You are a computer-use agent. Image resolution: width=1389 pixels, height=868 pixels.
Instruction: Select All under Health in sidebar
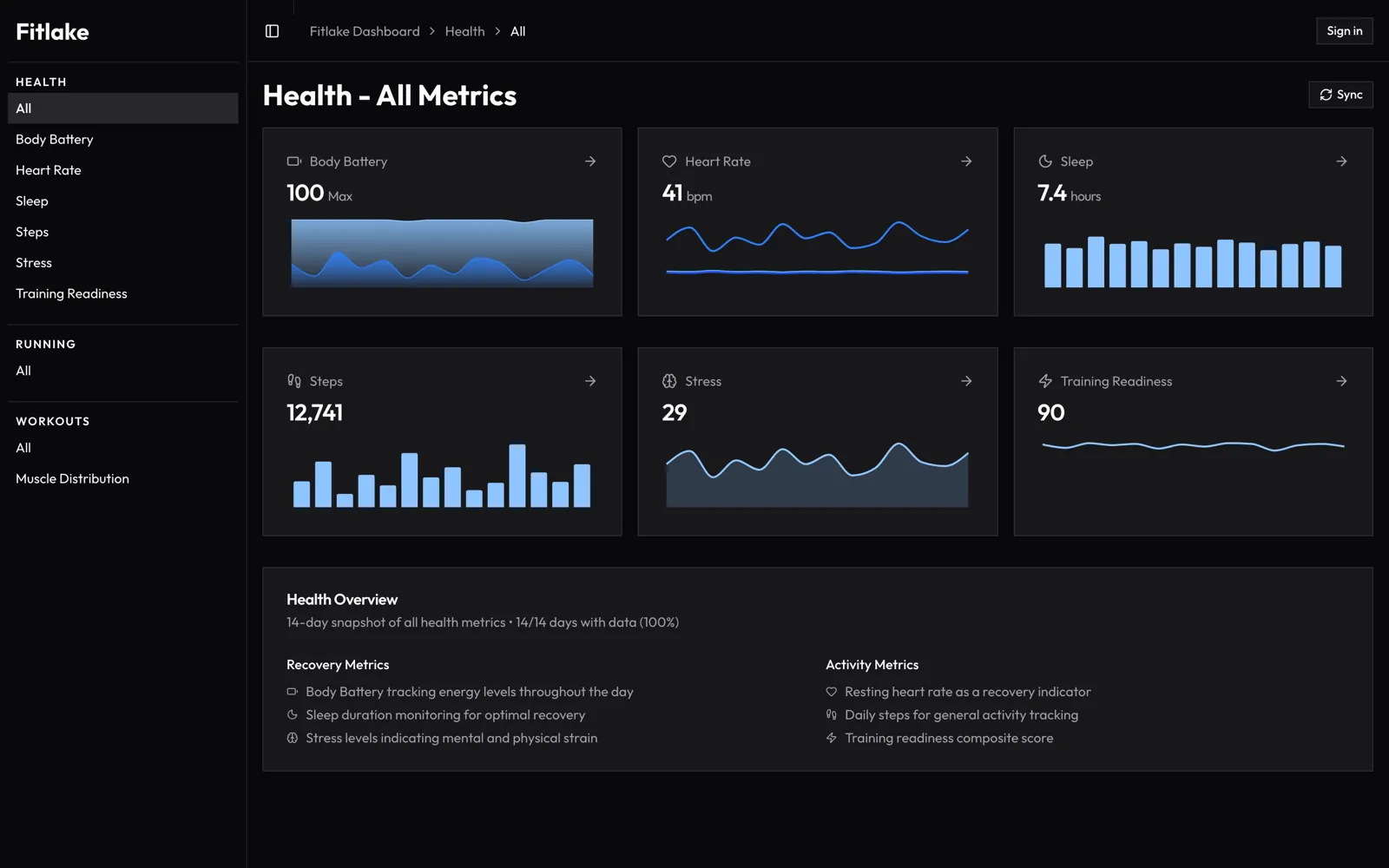point(123,108)
